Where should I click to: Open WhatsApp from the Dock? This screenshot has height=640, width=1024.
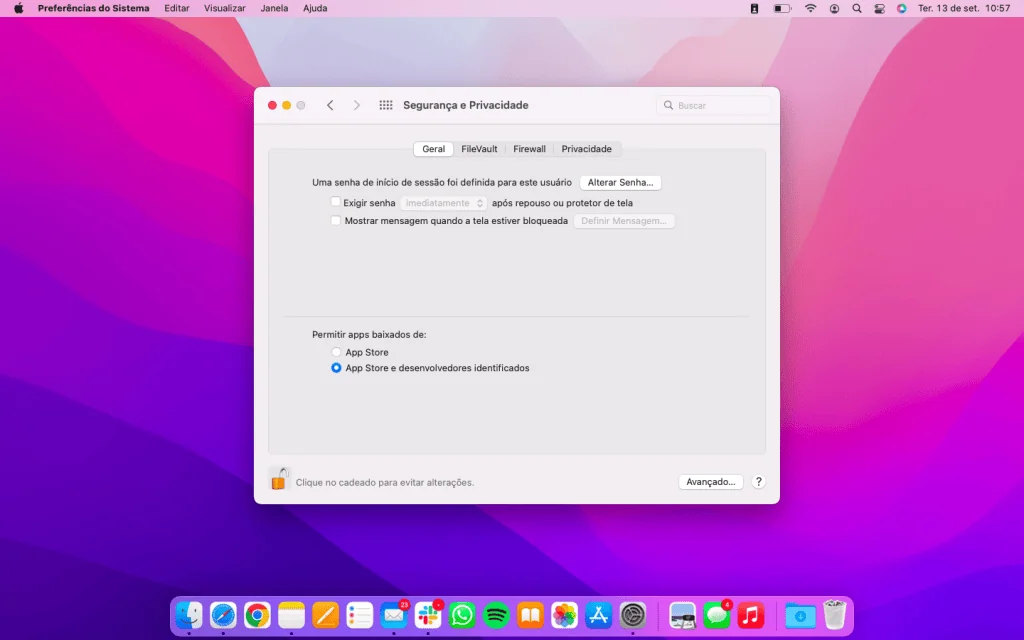point(462,615)
